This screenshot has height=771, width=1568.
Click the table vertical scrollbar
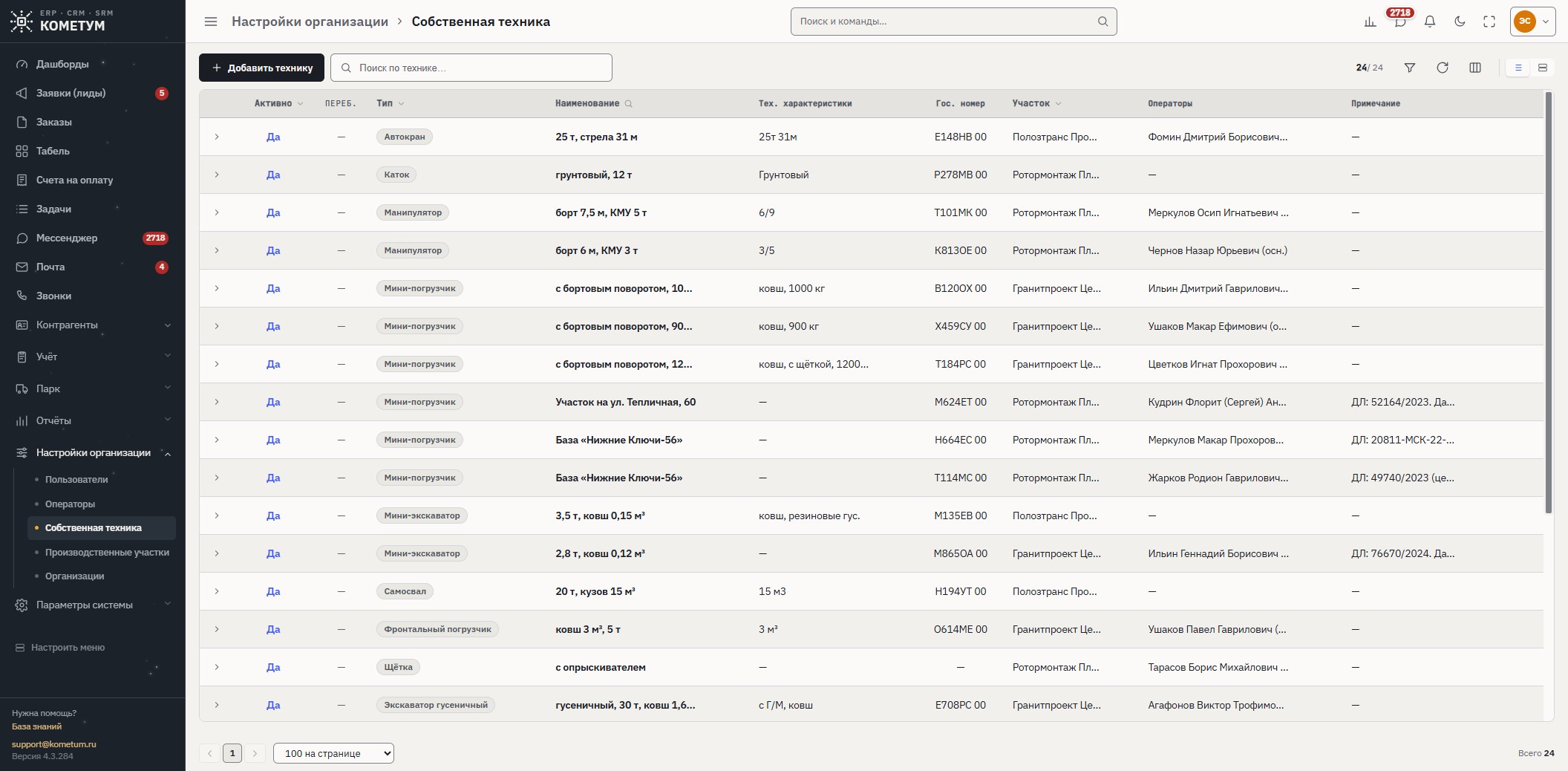pos(1549,303)
